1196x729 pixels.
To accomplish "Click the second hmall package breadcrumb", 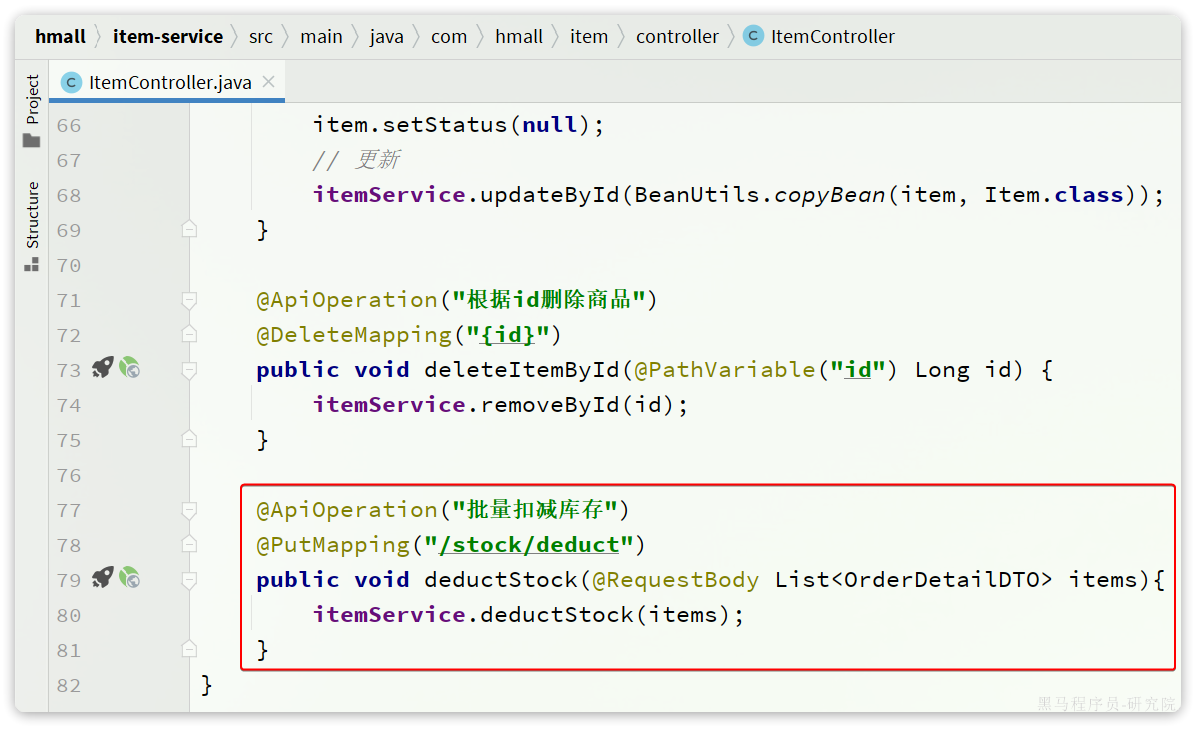I will pos(519,37).
